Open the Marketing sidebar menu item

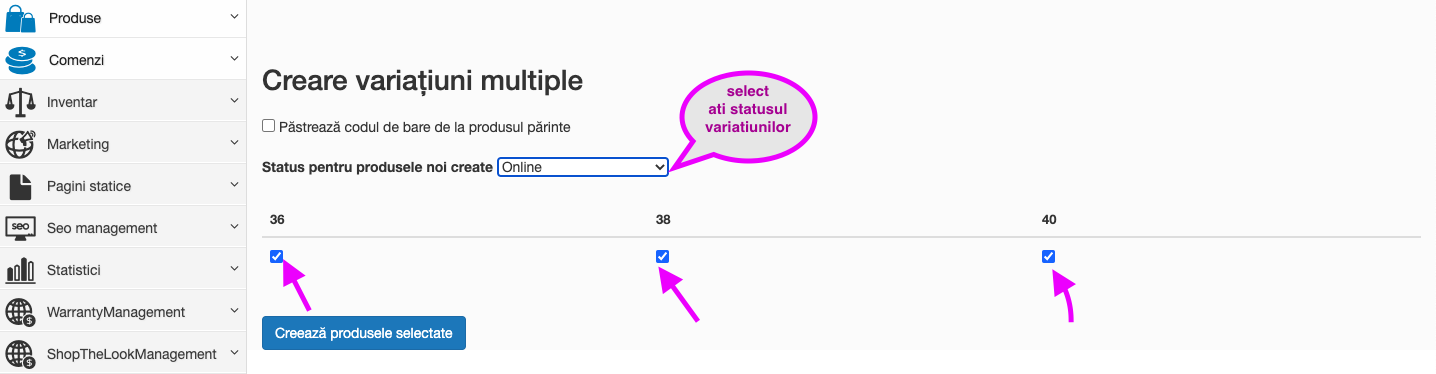tap(123, 144)
